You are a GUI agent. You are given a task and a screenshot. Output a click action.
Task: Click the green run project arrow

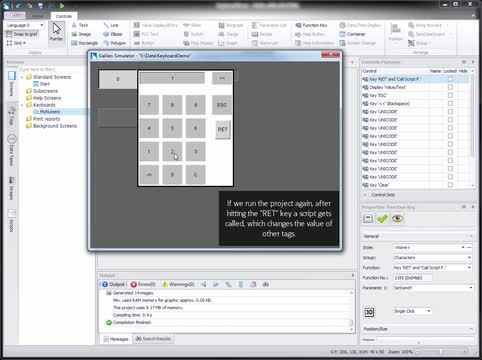coord(62,6)
